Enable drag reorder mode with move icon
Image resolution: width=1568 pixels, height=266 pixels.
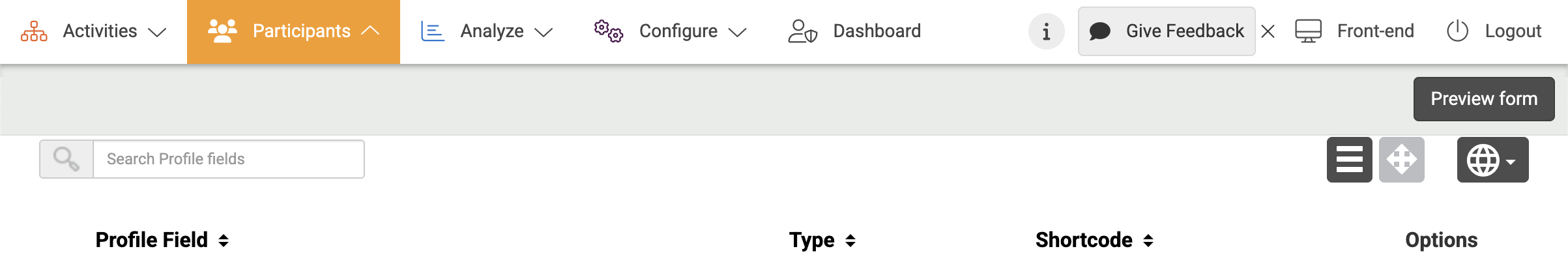1401,160
